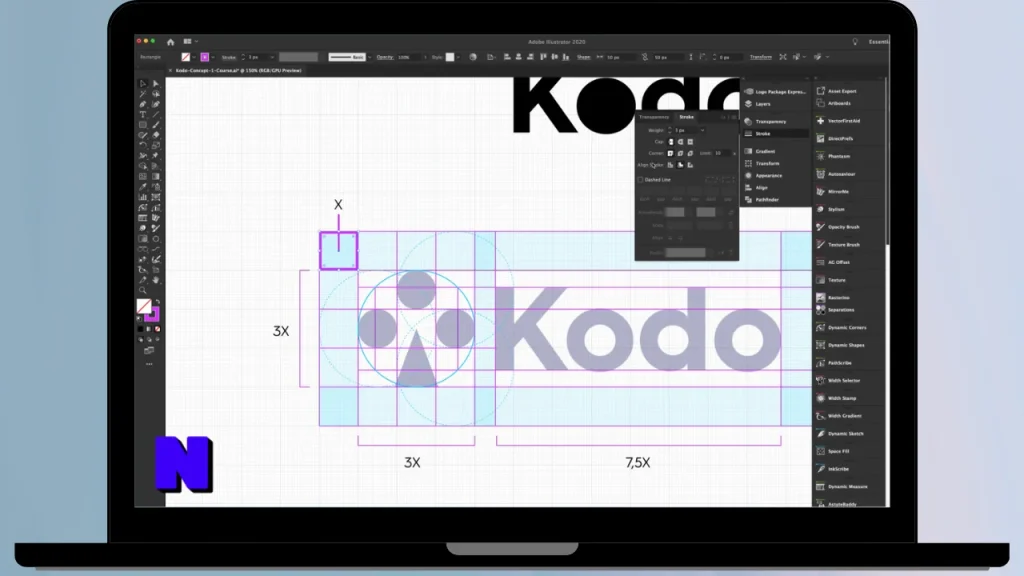Select the Pen tool
The height and width of the screenshot is (576, 1024).
[x=142, y=104]
